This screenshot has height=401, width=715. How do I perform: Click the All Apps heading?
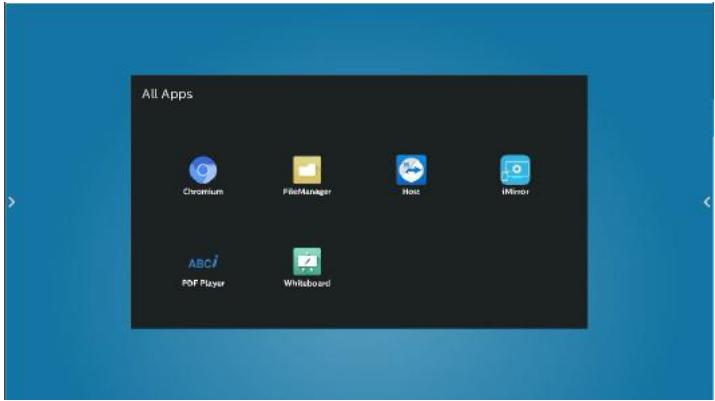[167, 94]
